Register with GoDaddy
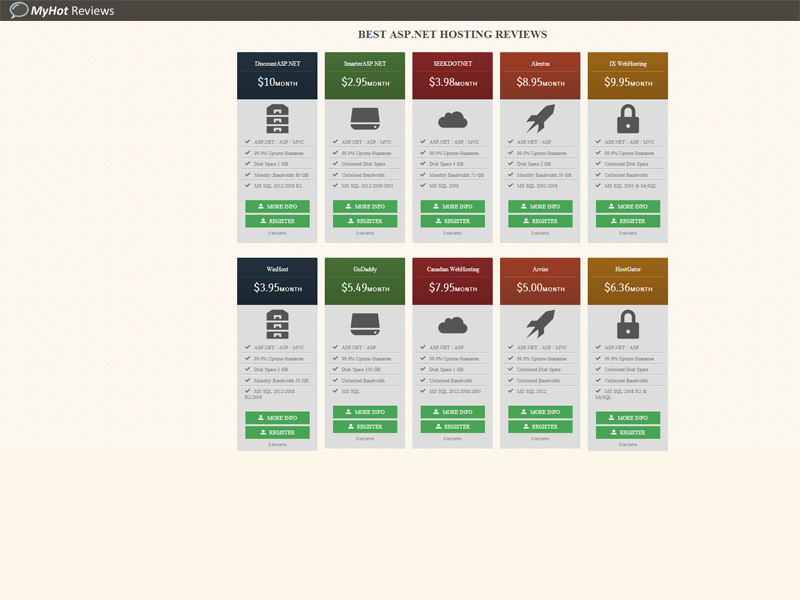Screen dimensions: 800x600 point(365,427)
